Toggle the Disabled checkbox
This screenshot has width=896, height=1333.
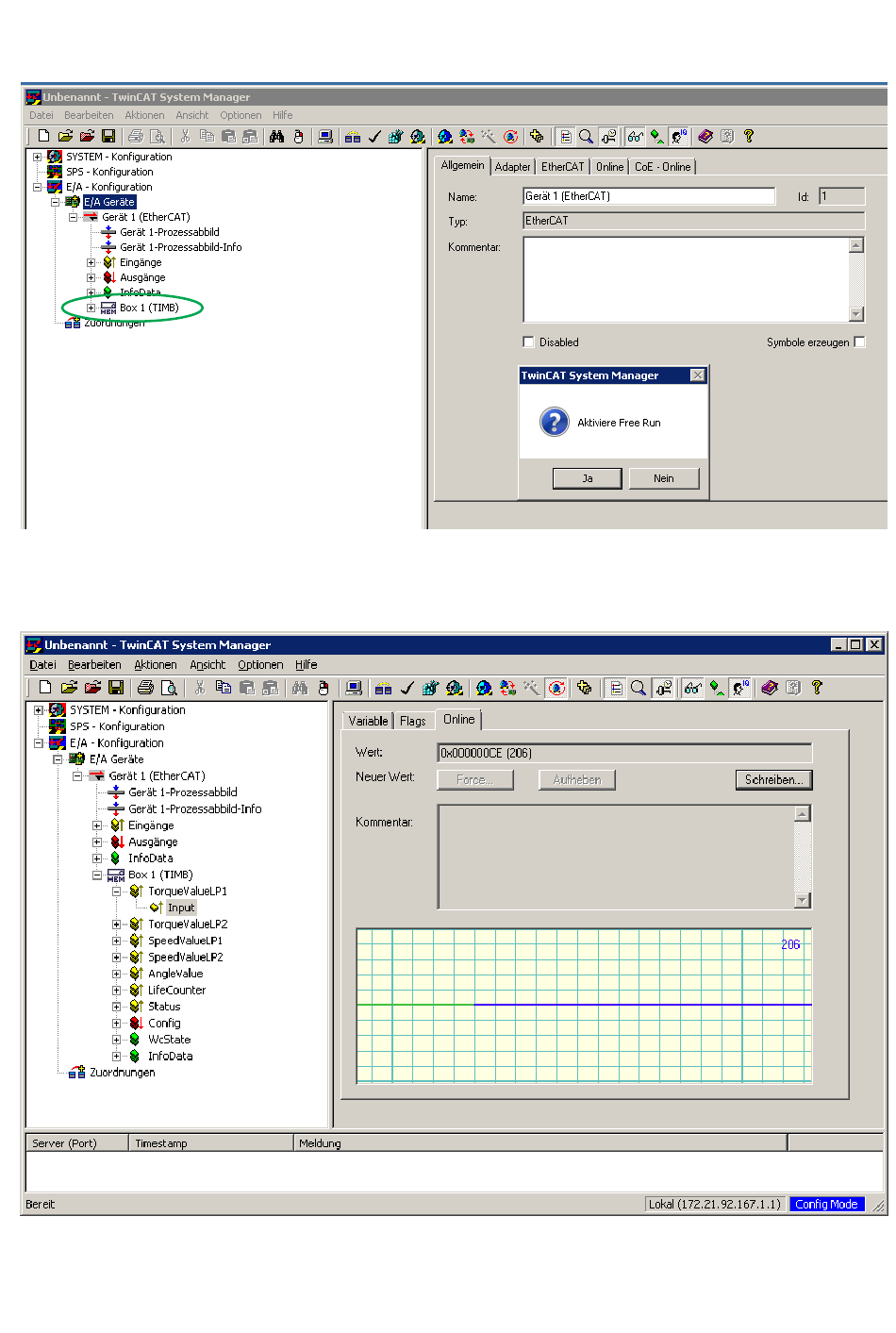528,342
